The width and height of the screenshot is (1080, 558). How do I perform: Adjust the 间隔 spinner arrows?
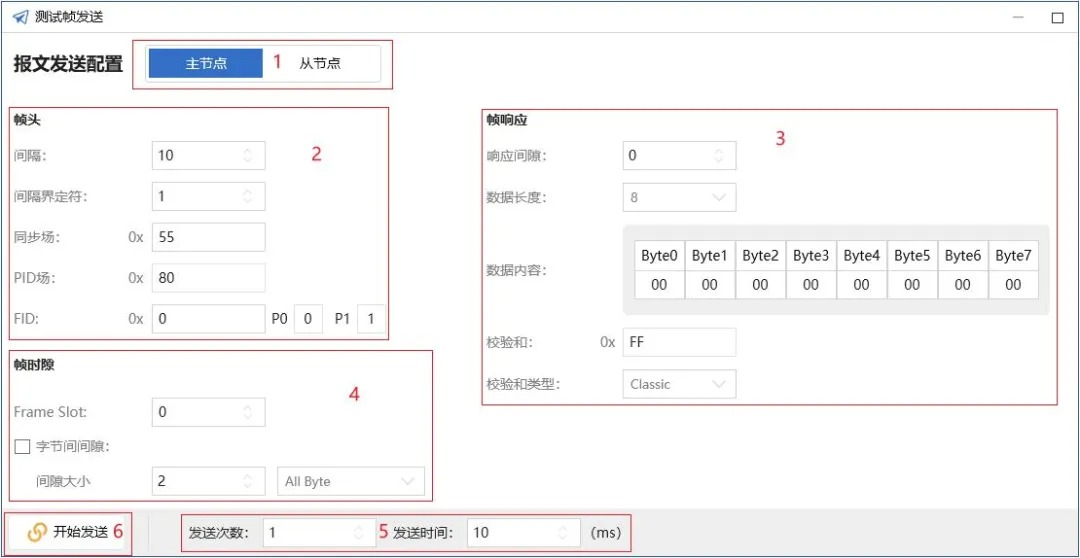tap(247, 156)
